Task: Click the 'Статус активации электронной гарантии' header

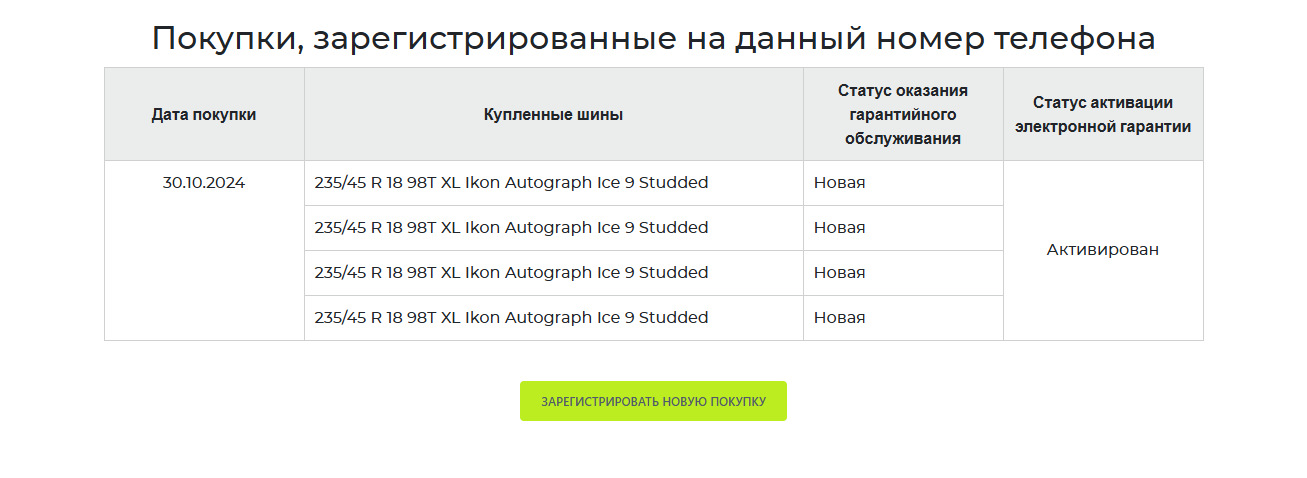Action: (x=1103, y=114)
